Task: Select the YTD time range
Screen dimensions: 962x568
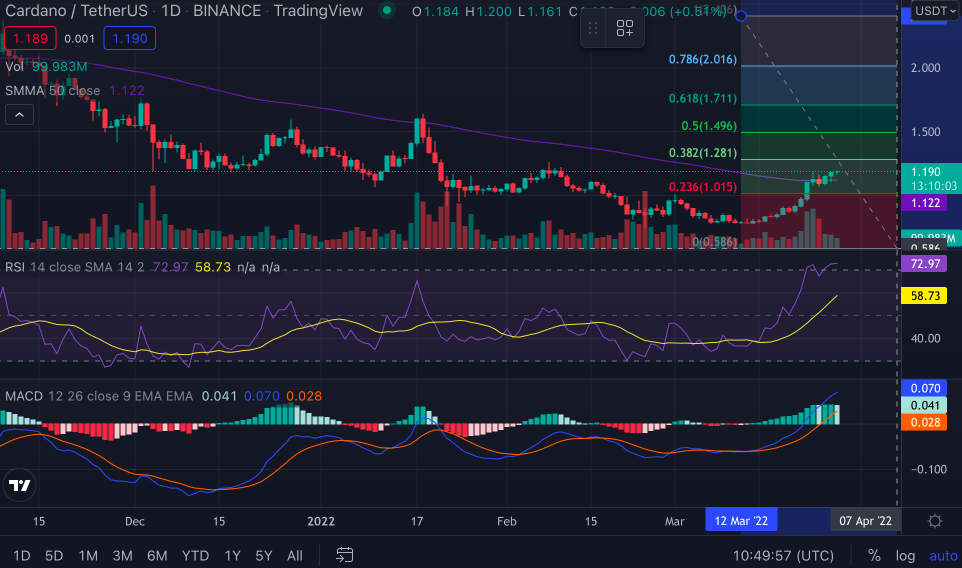Action: (x=195, y=555)
